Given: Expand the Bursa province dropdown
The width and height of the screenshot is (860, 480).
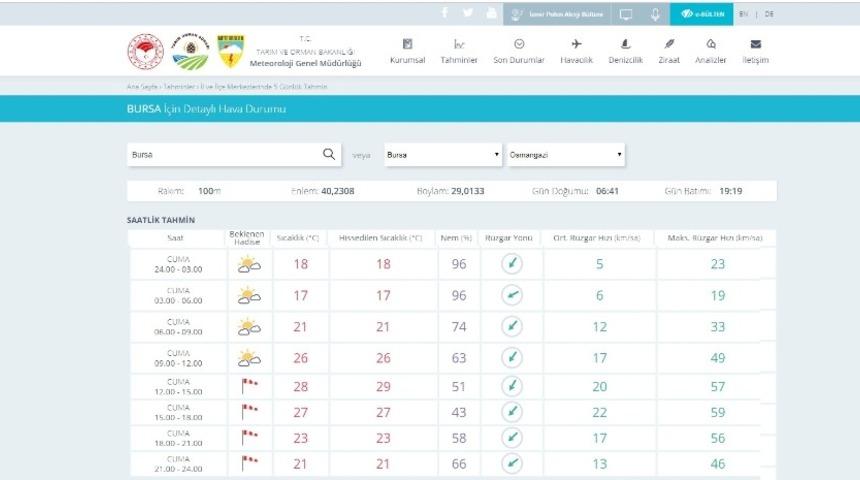Looking at the screenshot, I should [443, 155].
